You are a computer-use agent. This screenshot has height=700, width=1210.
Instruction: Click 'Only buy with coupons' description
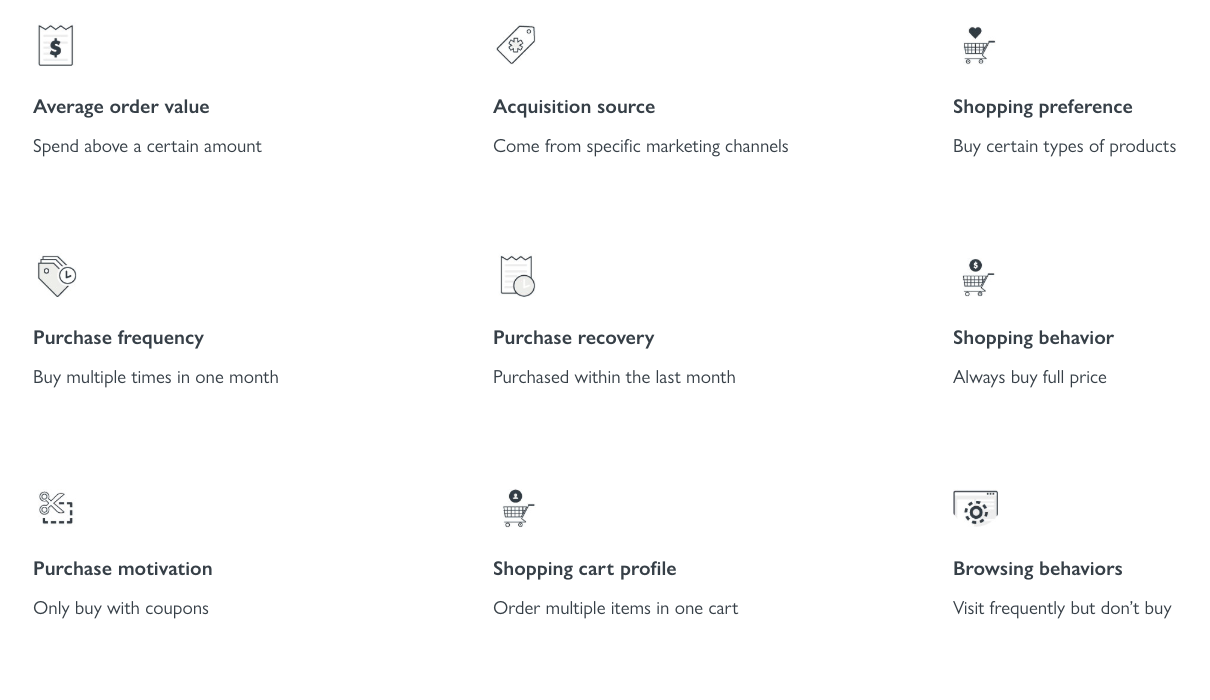click(x=121, y=608)
